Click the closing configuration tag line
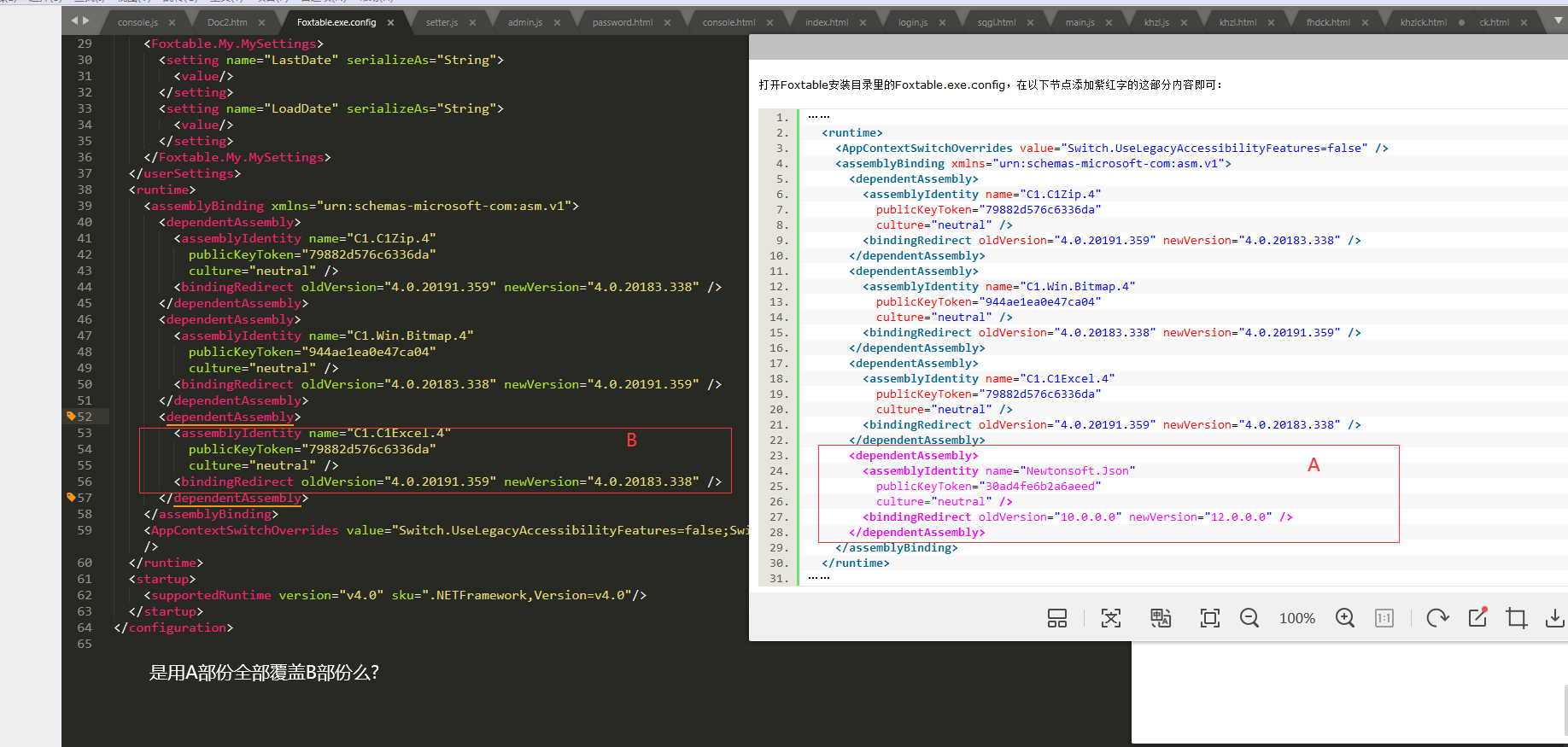Viewport: 1568px width, 747px height. 173,627
